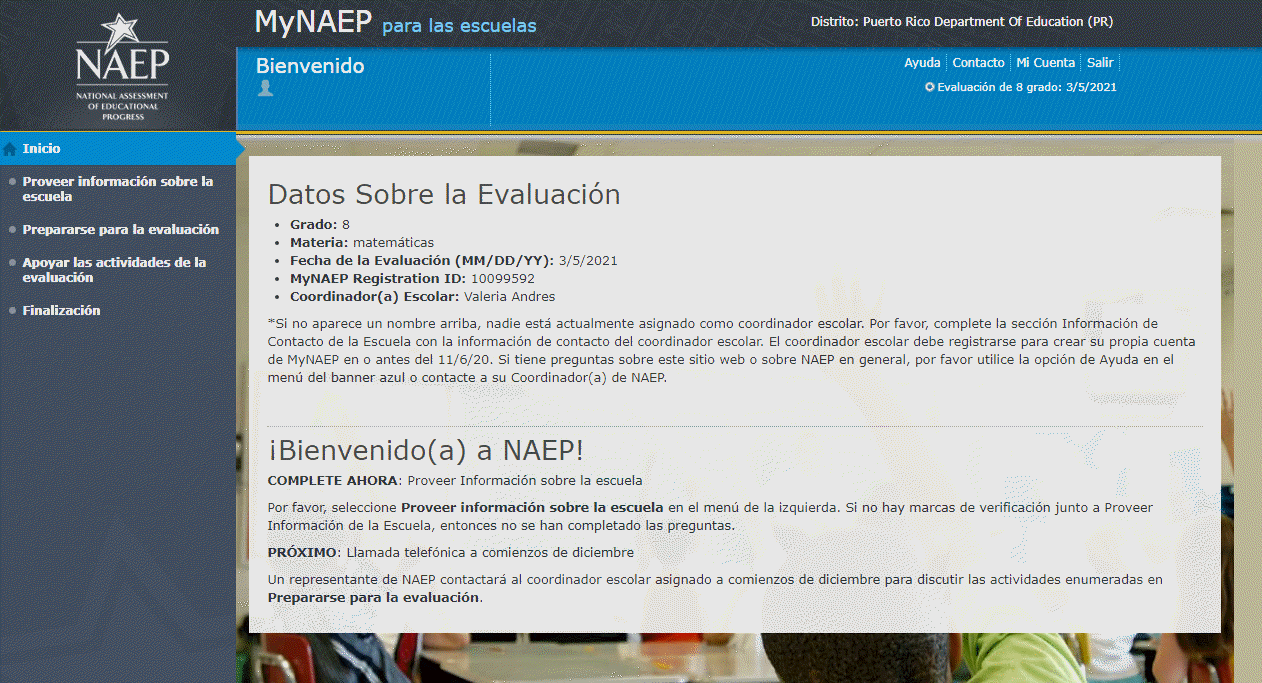Click the user avatar icon under Bienvenido
This screenshot has width=1262, height=683.
[x=265, y=88]
